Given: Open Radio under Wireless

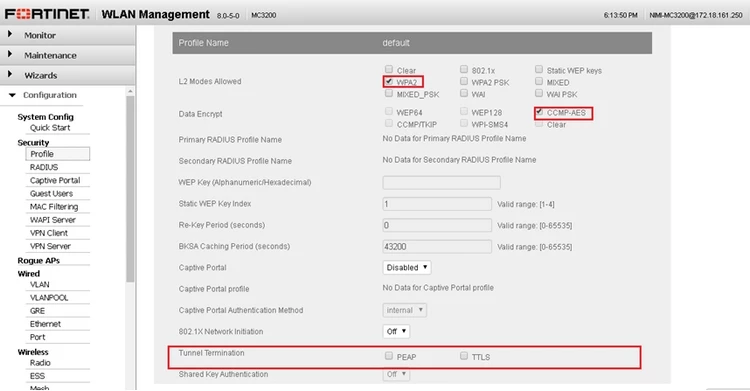Looking at the screenshot, I should click(40, 363).
